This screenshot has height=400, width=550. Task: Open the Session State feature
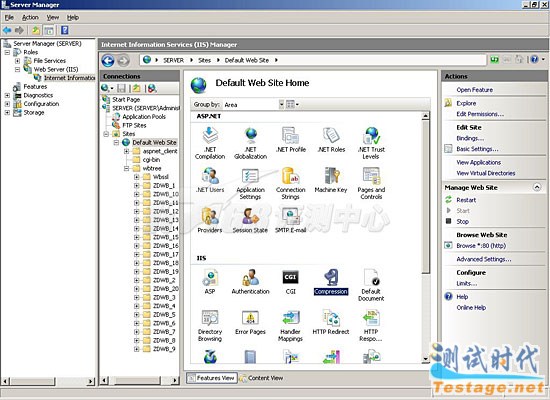click(250, 220)
